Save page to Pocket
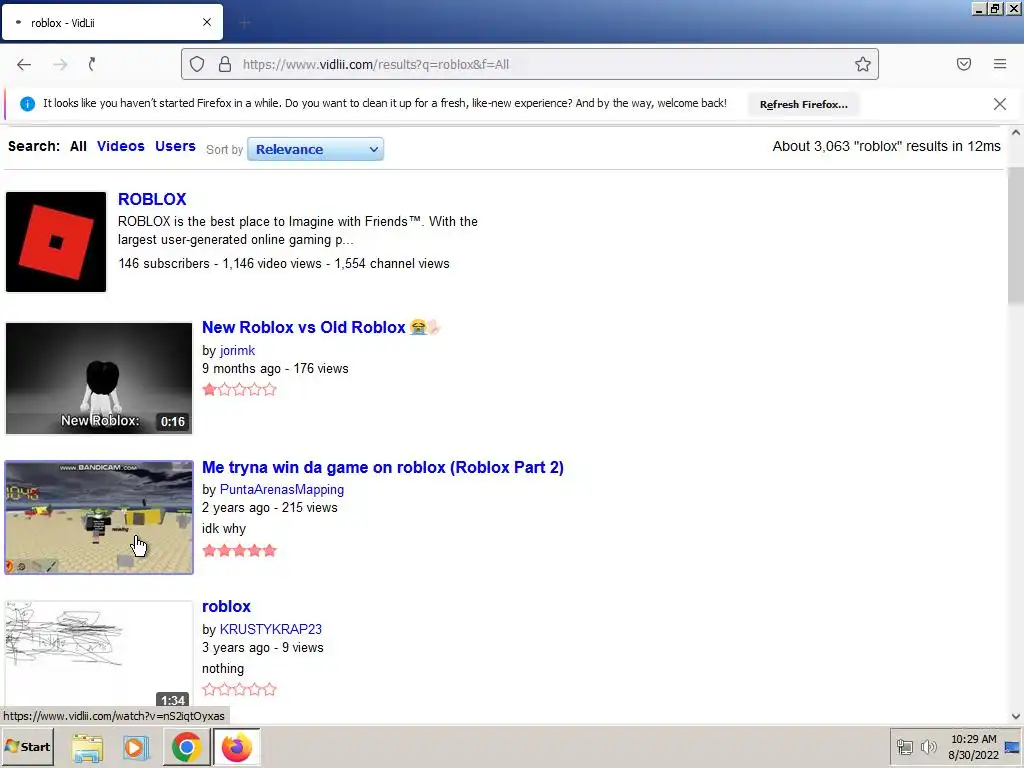This screenshot has width=1024, height=768. [964, 64]
